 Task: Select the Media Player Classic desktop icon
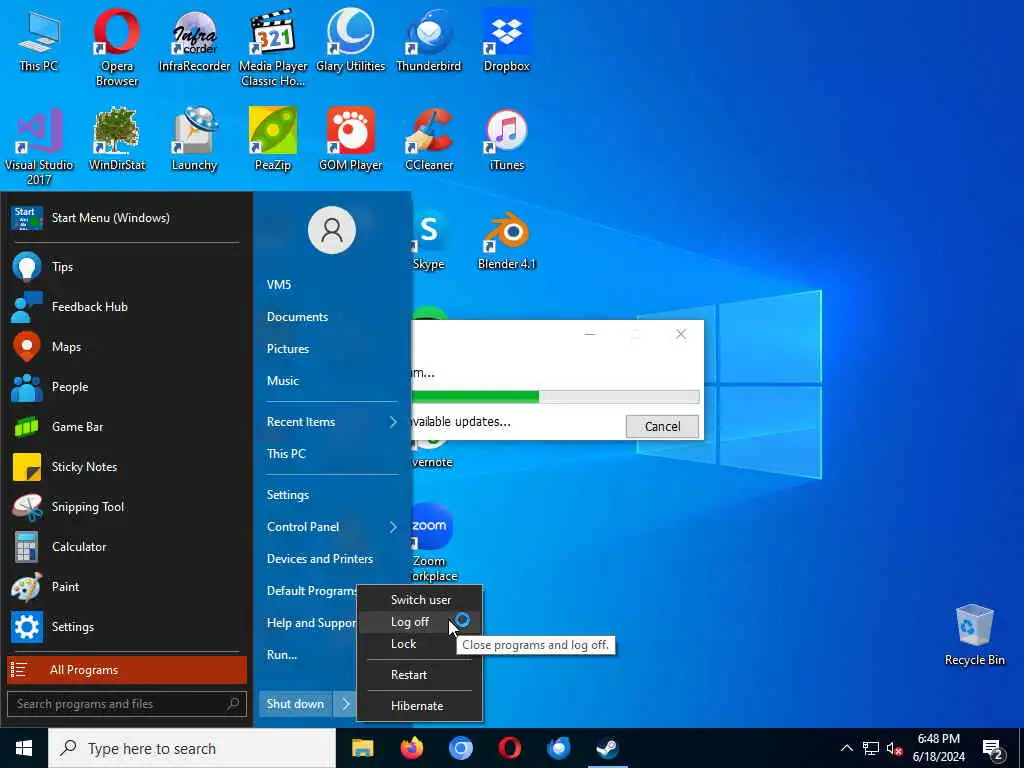273,47
